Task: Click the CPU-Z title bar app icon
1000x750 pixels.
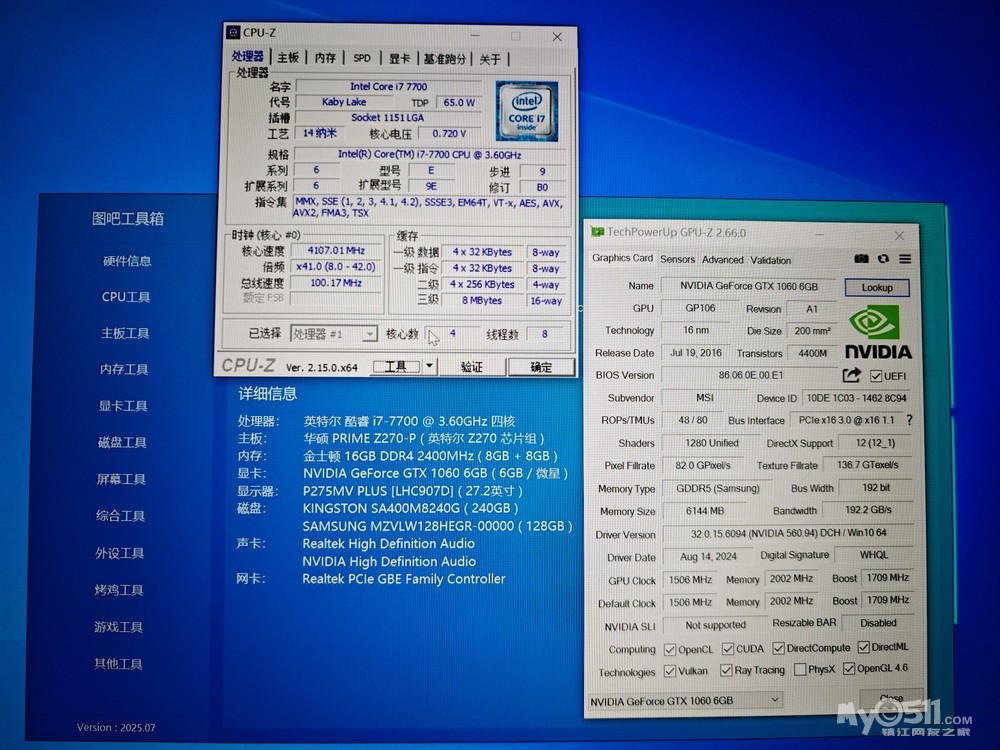Action: (233, 33)
